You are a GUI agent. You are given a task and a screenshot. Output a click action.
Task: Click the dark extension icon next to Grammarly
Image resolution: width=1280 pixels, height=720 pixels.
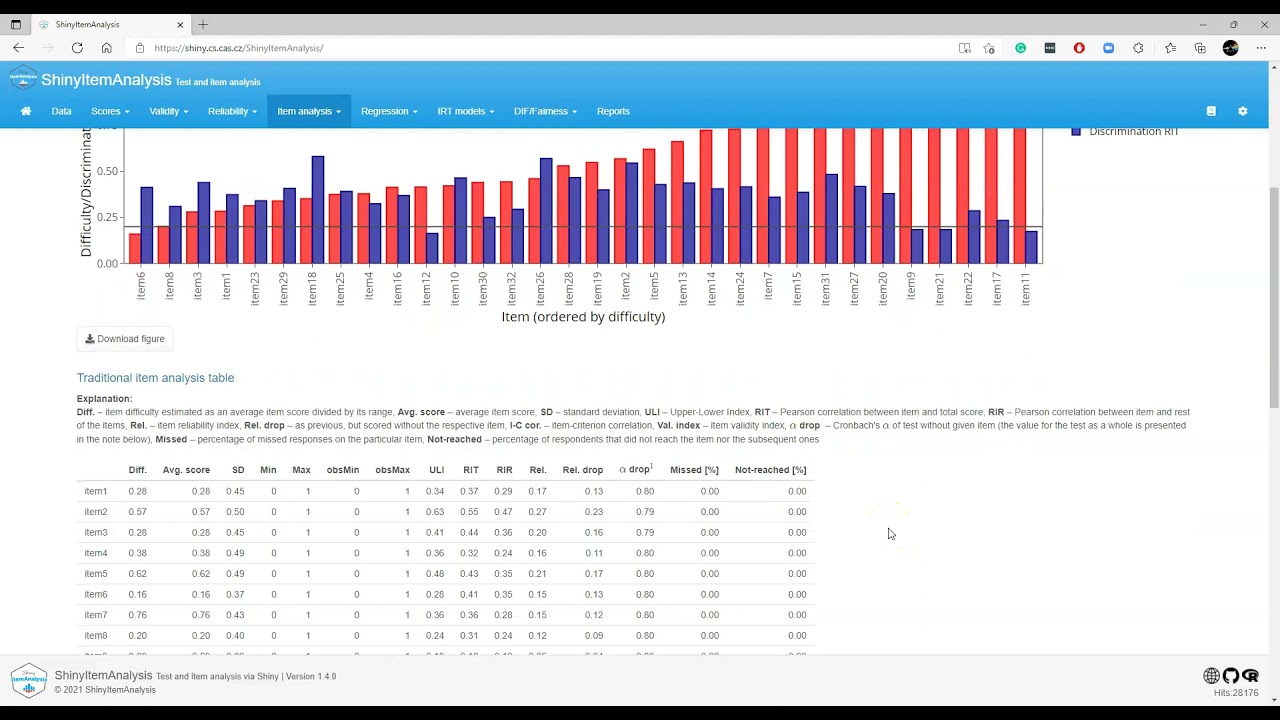click(1050, 48)
